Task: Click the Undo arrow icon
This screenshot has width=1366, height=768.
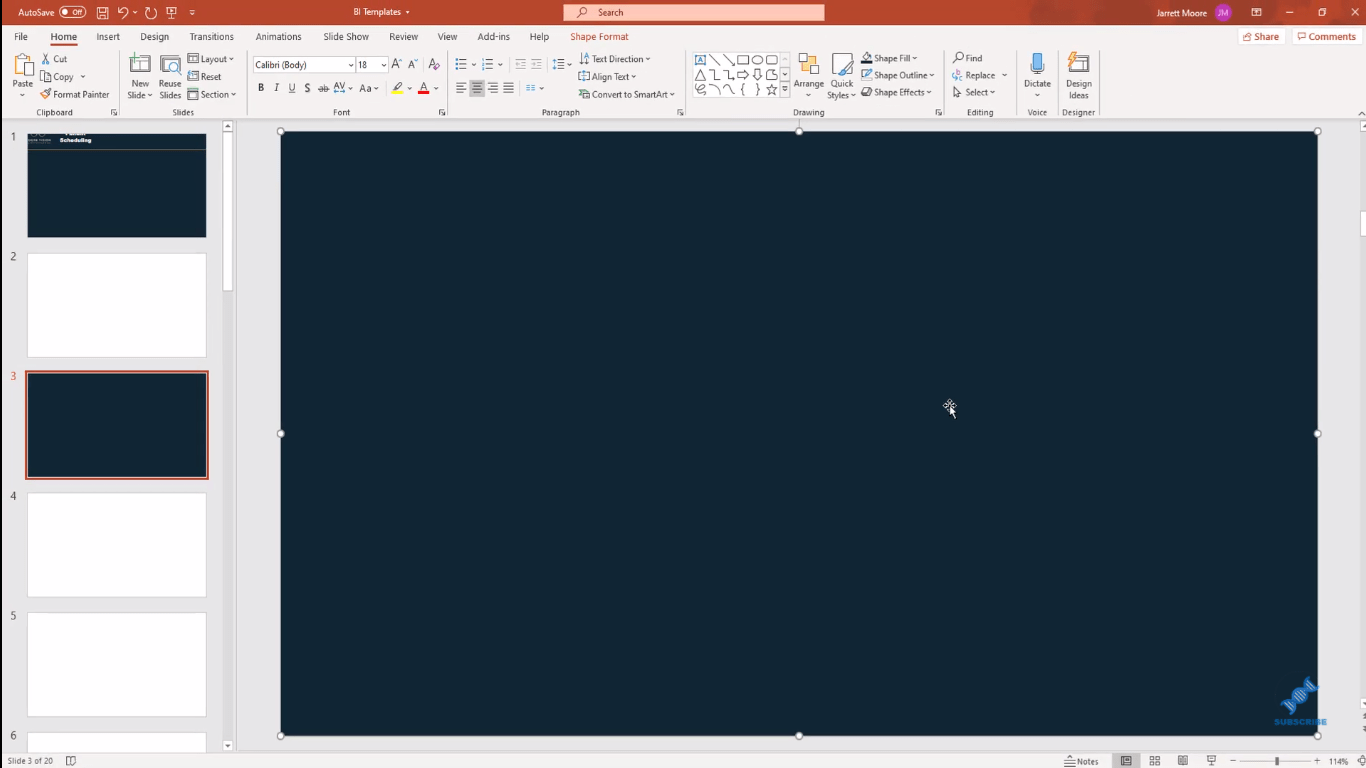Action: pos(123,12)
